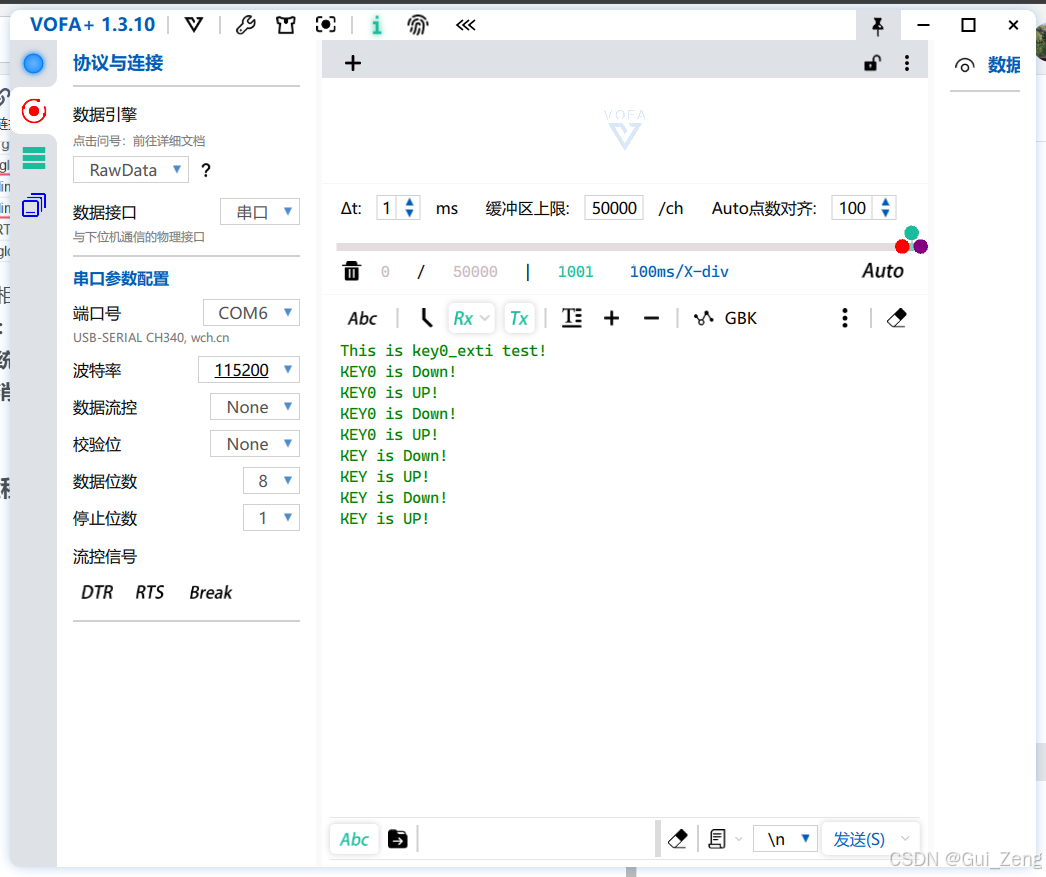Click the teal dot above the slider
The height and width of the screenshot is (877, 1046).
tap(911, 233)
